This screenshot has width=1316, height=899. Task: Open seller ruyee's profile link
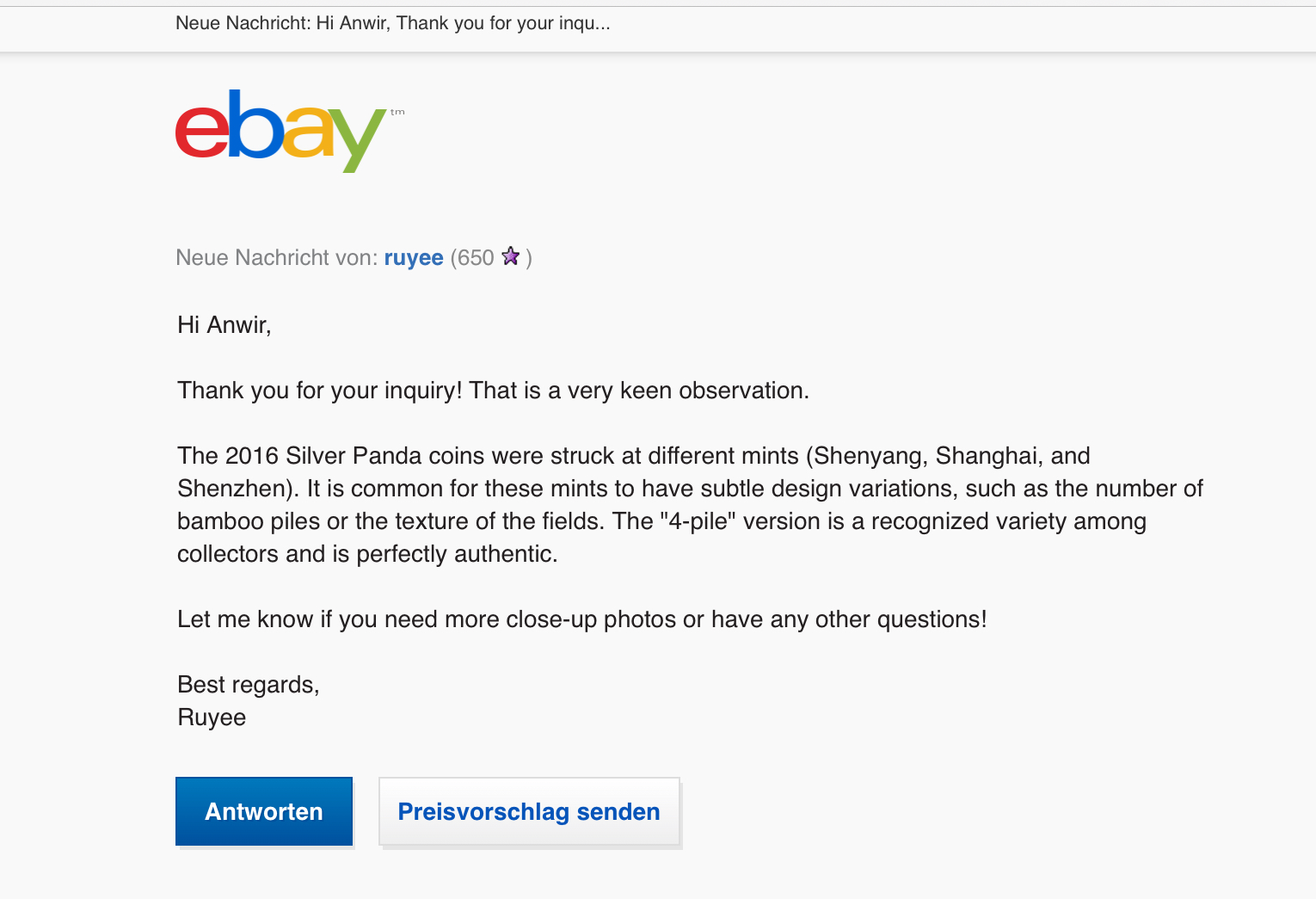414,258
